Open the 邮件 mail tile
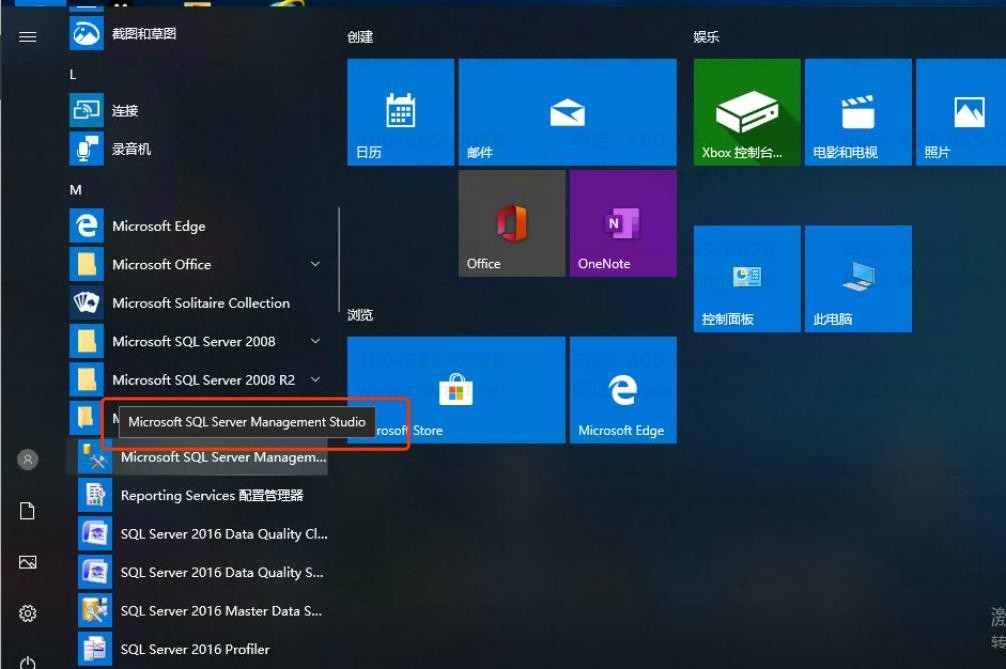Viewport: 1006px width, 669px height. point(567,112)
